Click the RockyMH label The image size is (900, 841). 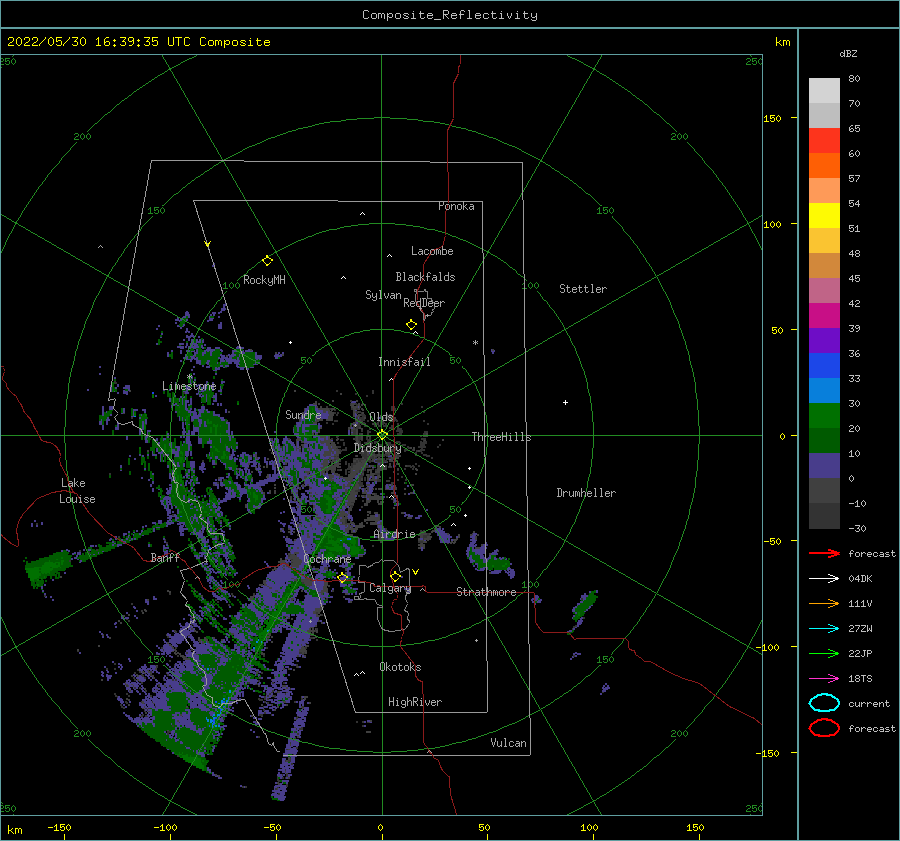(x=264, y=280)
